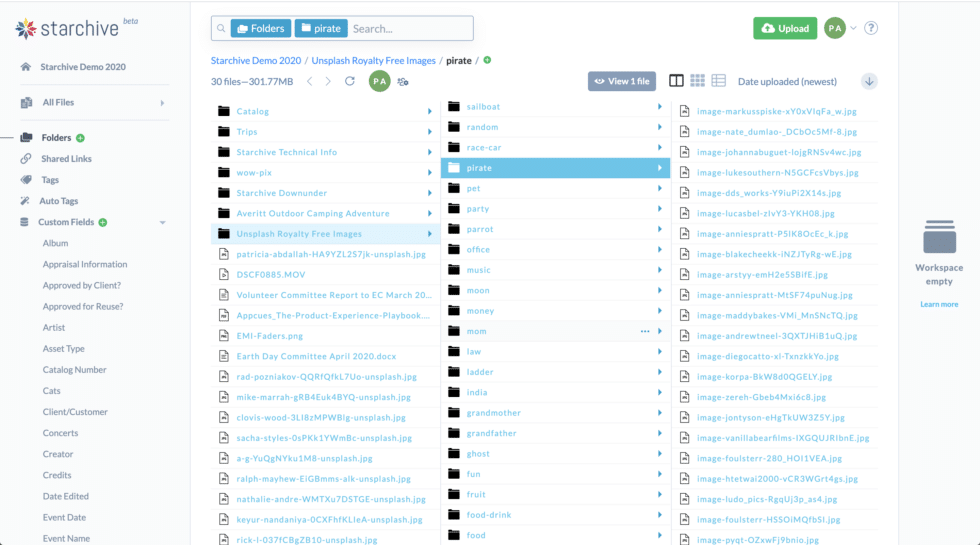This screenshot has height=545, width=980.
Task: Switch to grid view layout icon
Action: point(698,81)
